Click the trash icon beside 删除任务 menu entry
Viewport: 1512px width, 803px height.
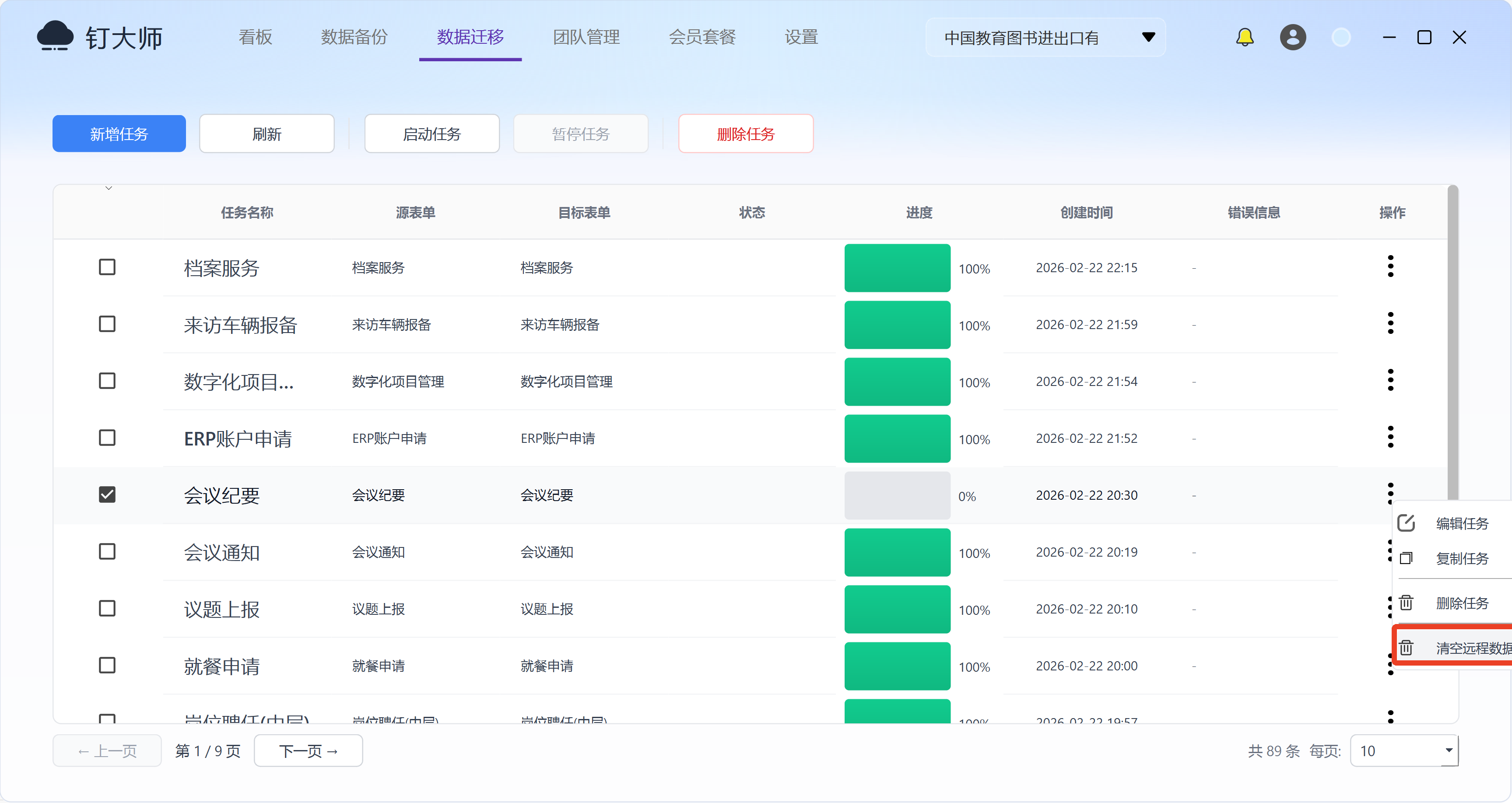(x=1407, y=603)
